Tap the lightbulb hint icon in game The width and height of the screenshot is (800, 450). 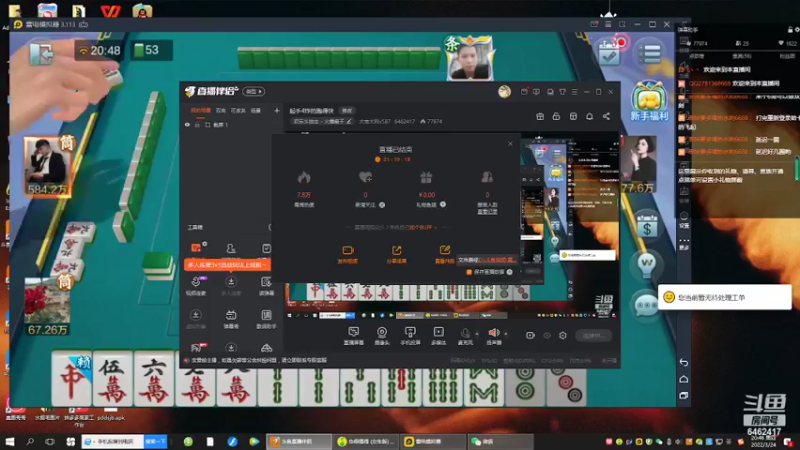[x=646, y=265]
